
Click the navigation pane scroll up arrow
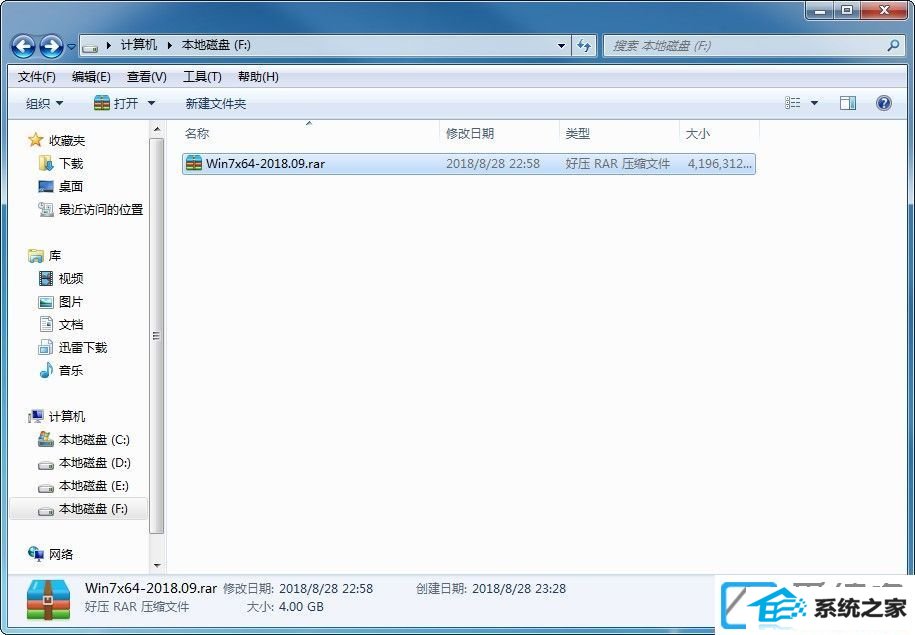coord(156,128)
